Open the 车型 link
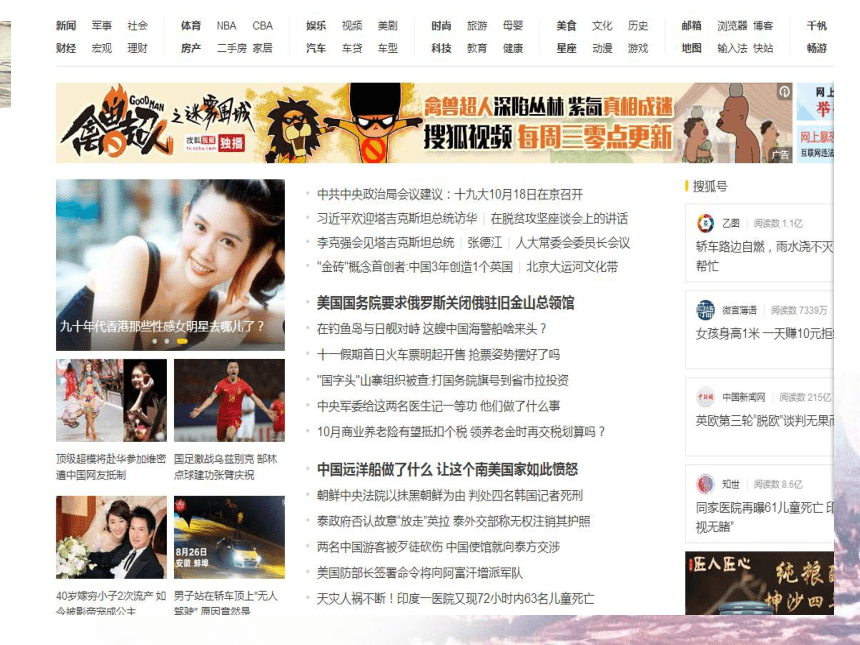The image size is (860, 645). [387, 48]
